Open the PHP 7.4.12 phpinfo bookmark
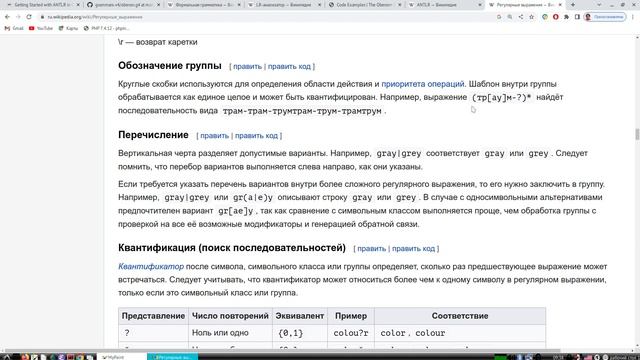The image size is (640, 360). 106,28
